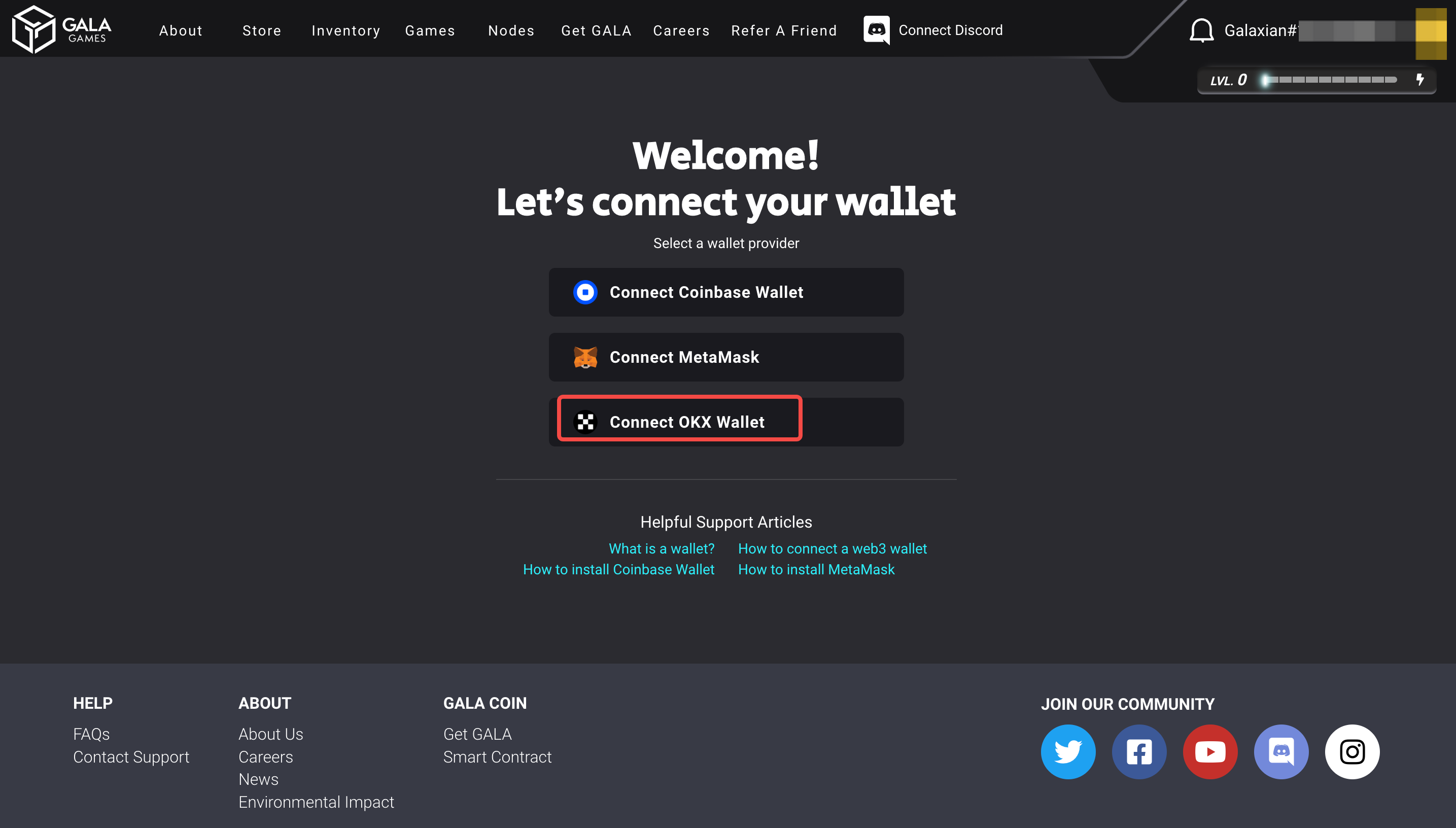Click the Twitter bird community icon
This screenshot has width=1456, height=828.
tap(1068, 751)
